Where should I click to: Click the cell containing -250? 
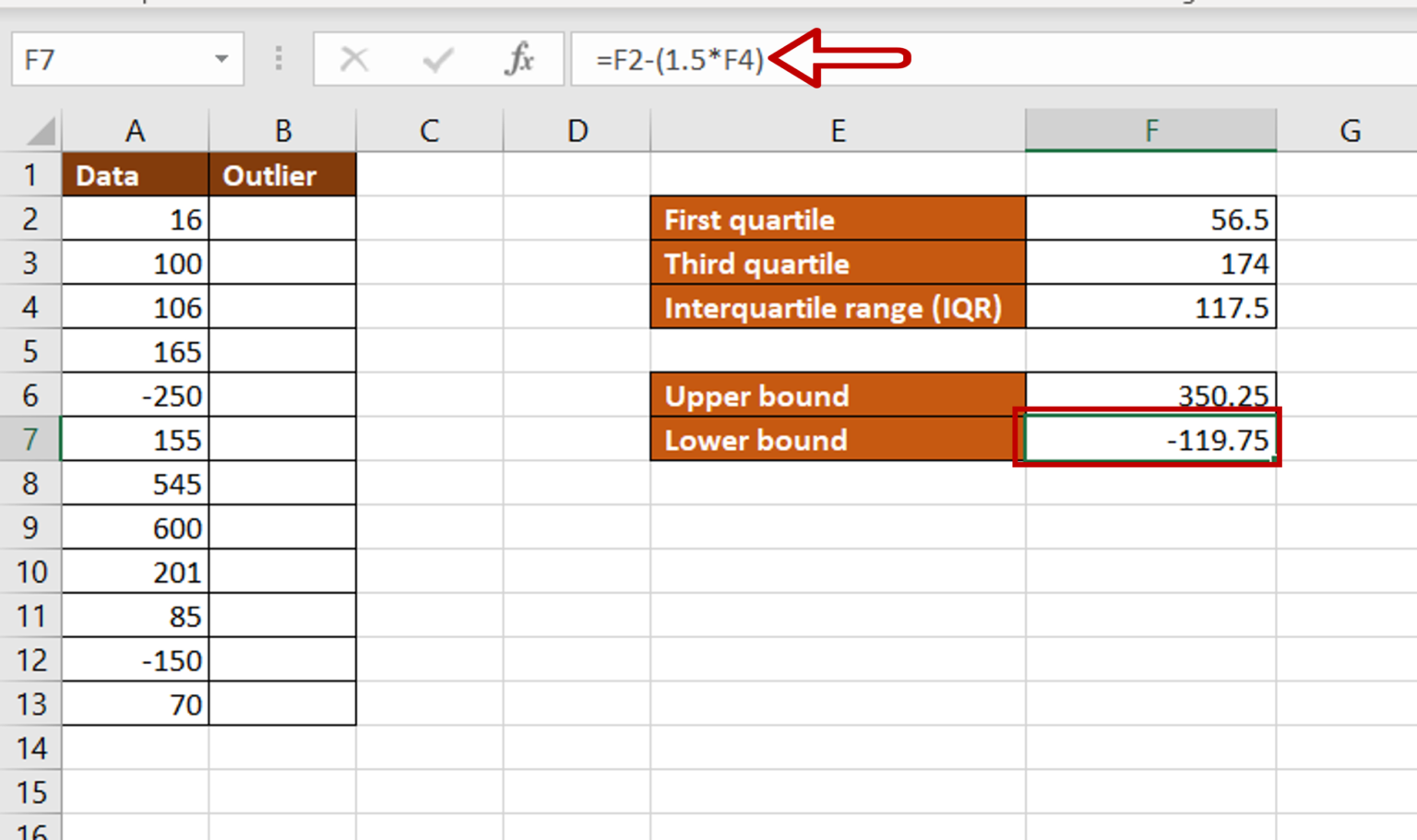[135, 396]
